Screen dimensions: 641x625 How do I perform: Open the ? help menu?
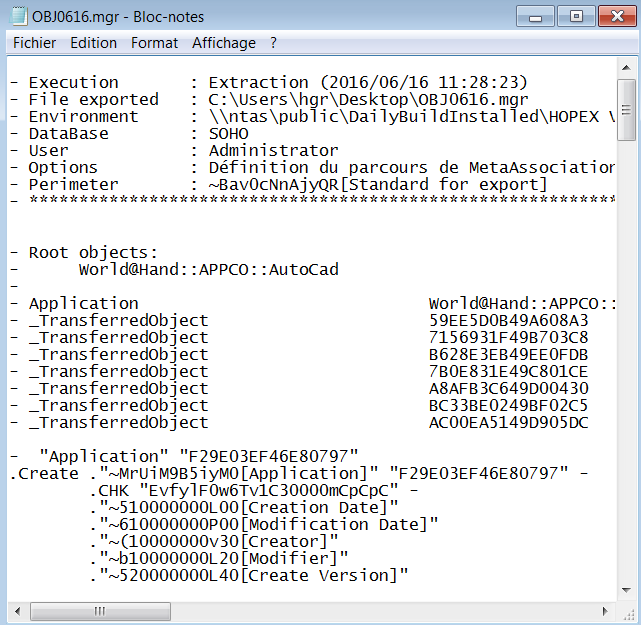coord(273,43)
